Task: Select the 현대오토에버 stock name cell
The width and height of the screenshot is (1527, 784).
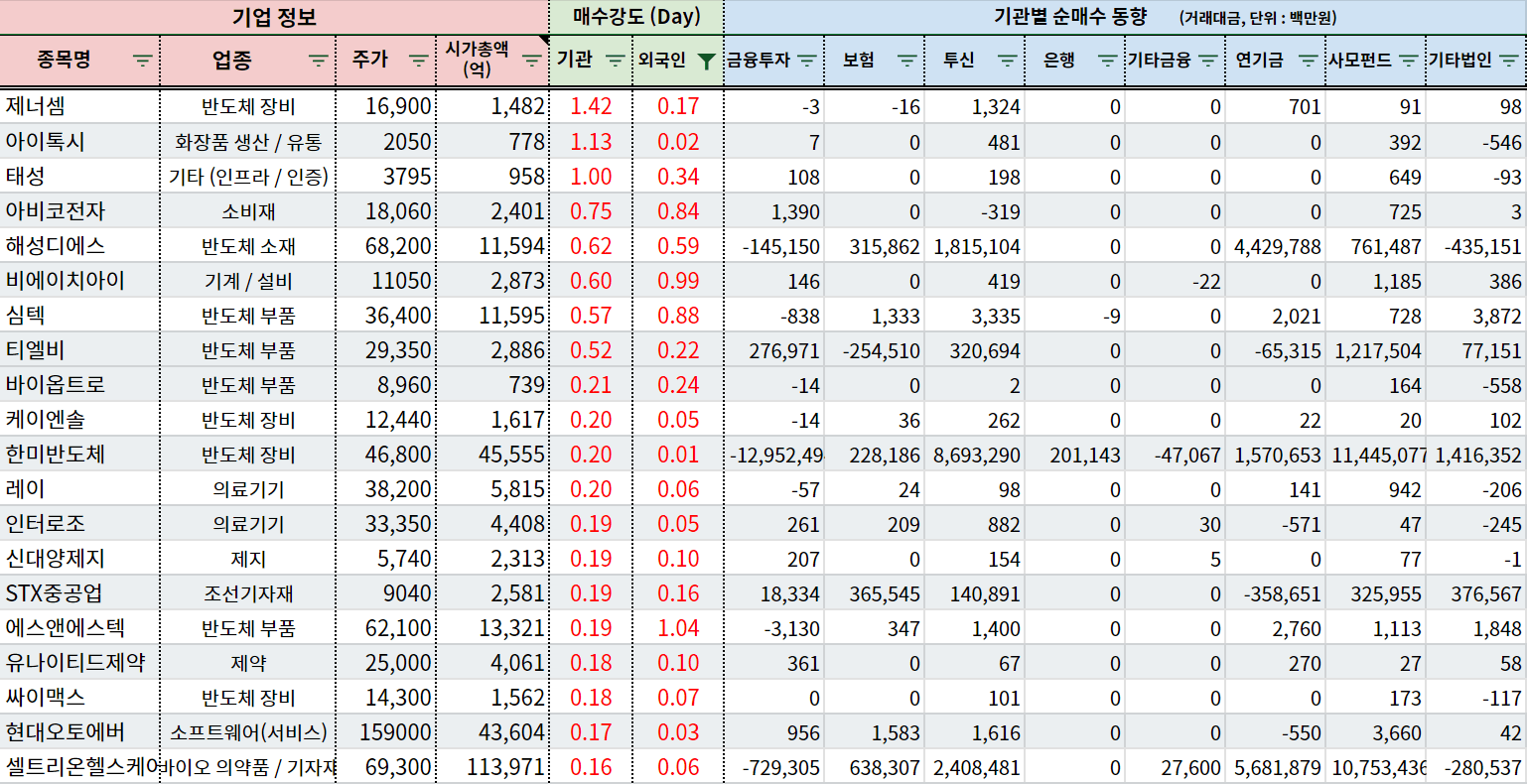Action: coord(79,731)
